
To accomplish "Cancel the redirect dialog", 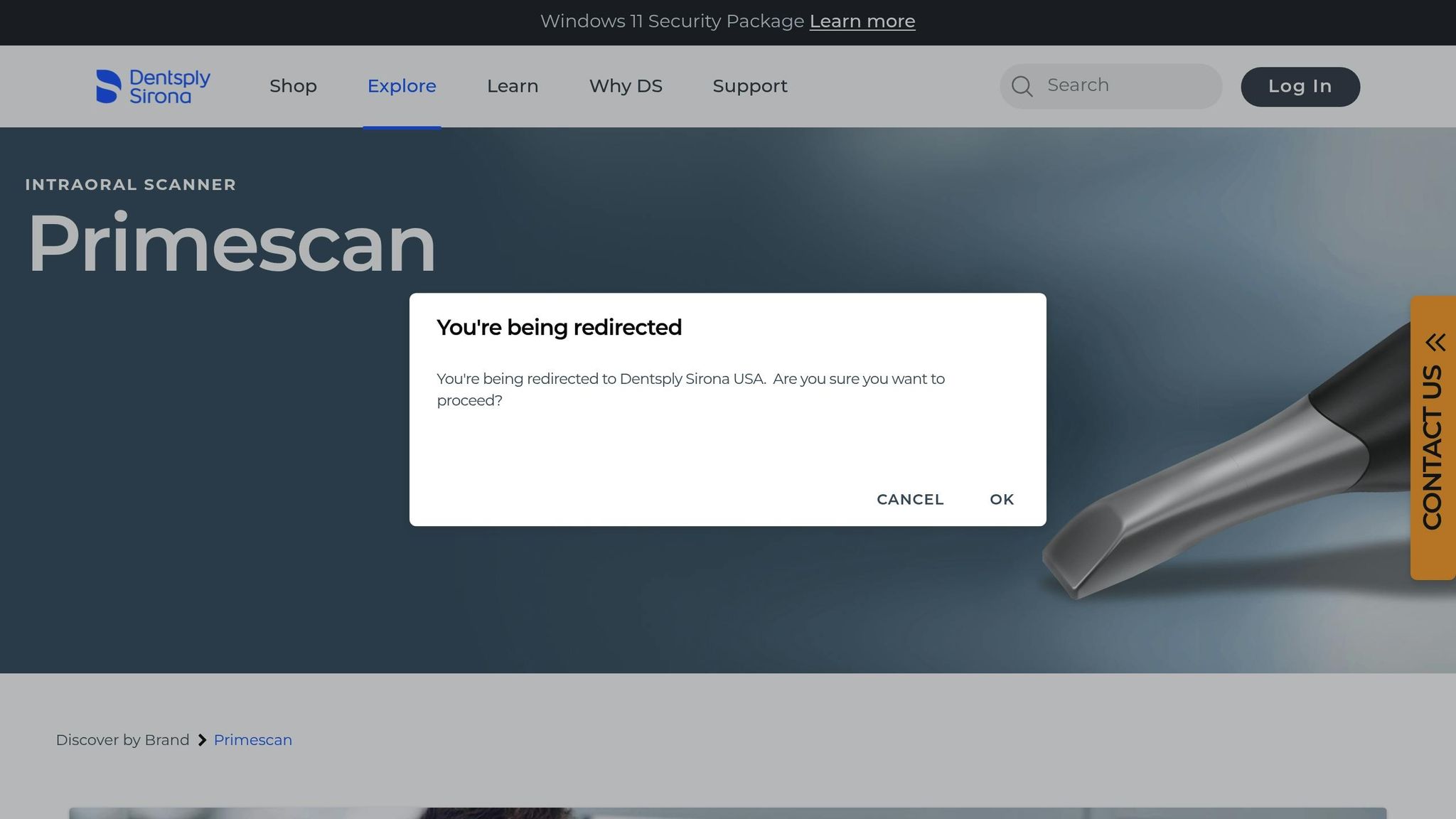I will pyautogui.click(x=910, y=499).
